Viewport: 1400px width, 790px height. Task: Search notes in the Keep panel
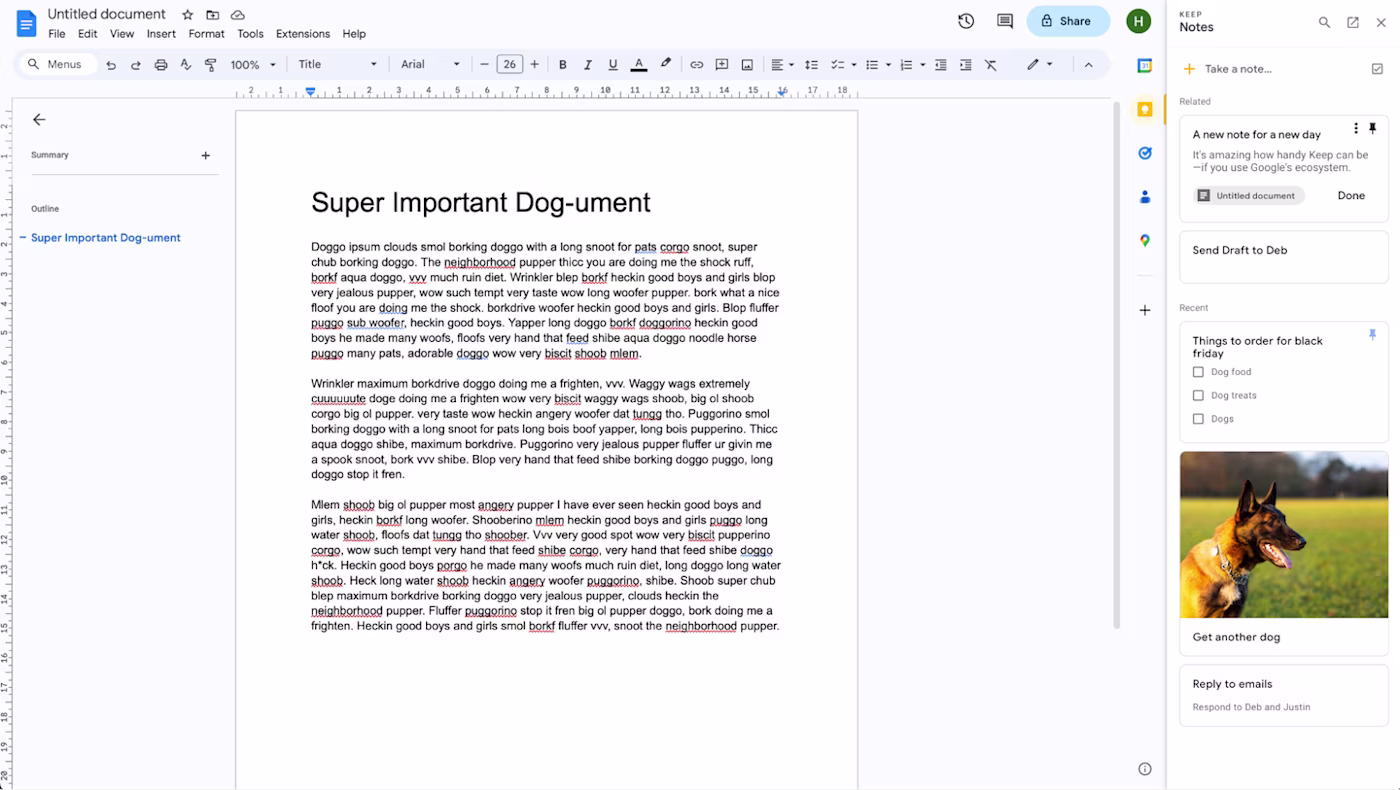1325,22
